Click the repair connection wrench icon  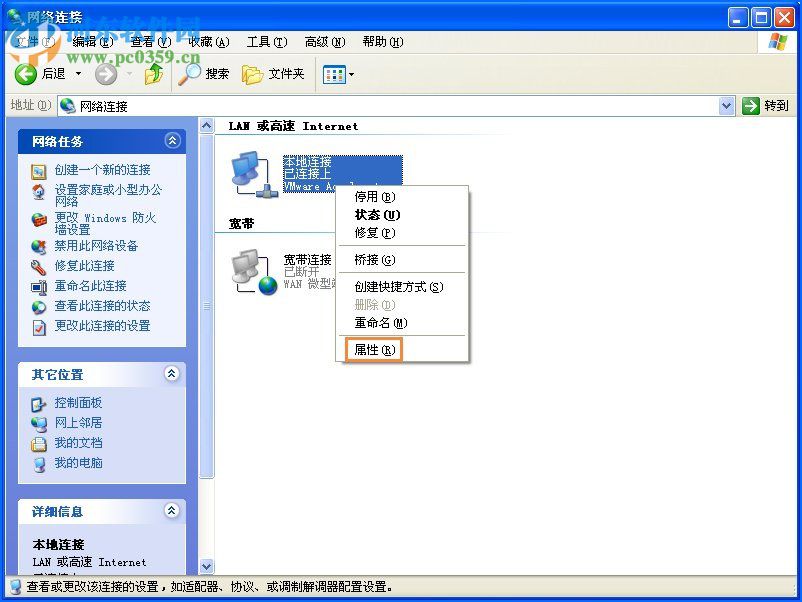pos(38,266)
